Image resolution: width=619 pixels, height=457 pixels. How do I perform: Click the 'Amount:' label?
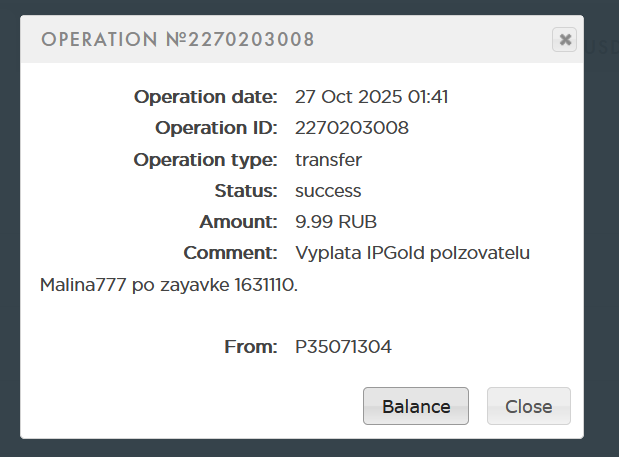point(238,221)
